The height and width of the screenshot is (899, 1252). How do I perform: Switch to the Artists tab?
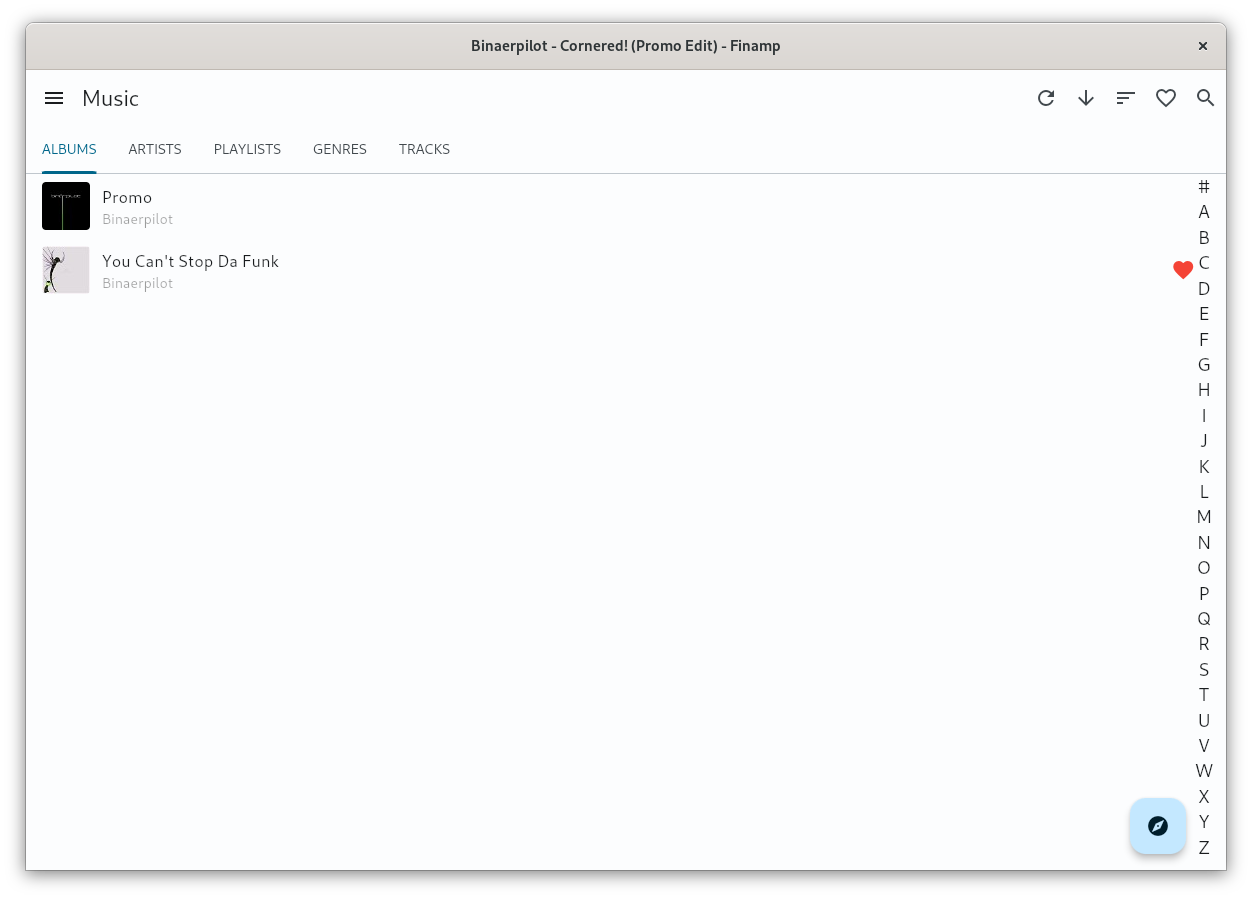point(155,149)
